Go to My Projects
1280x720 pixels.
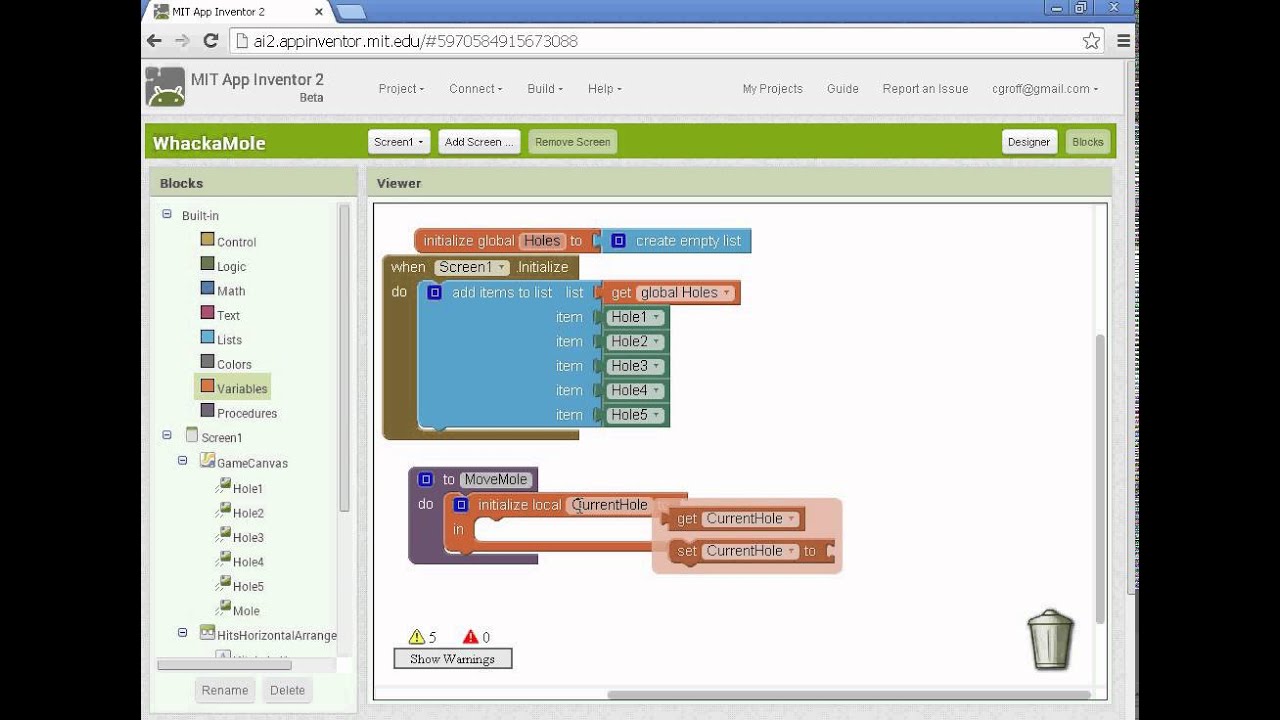[772, 89]
